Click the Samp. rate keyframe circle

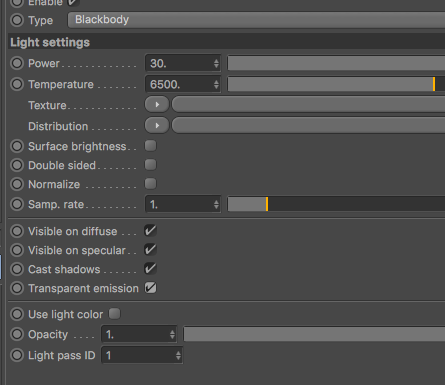click(17, 204)
